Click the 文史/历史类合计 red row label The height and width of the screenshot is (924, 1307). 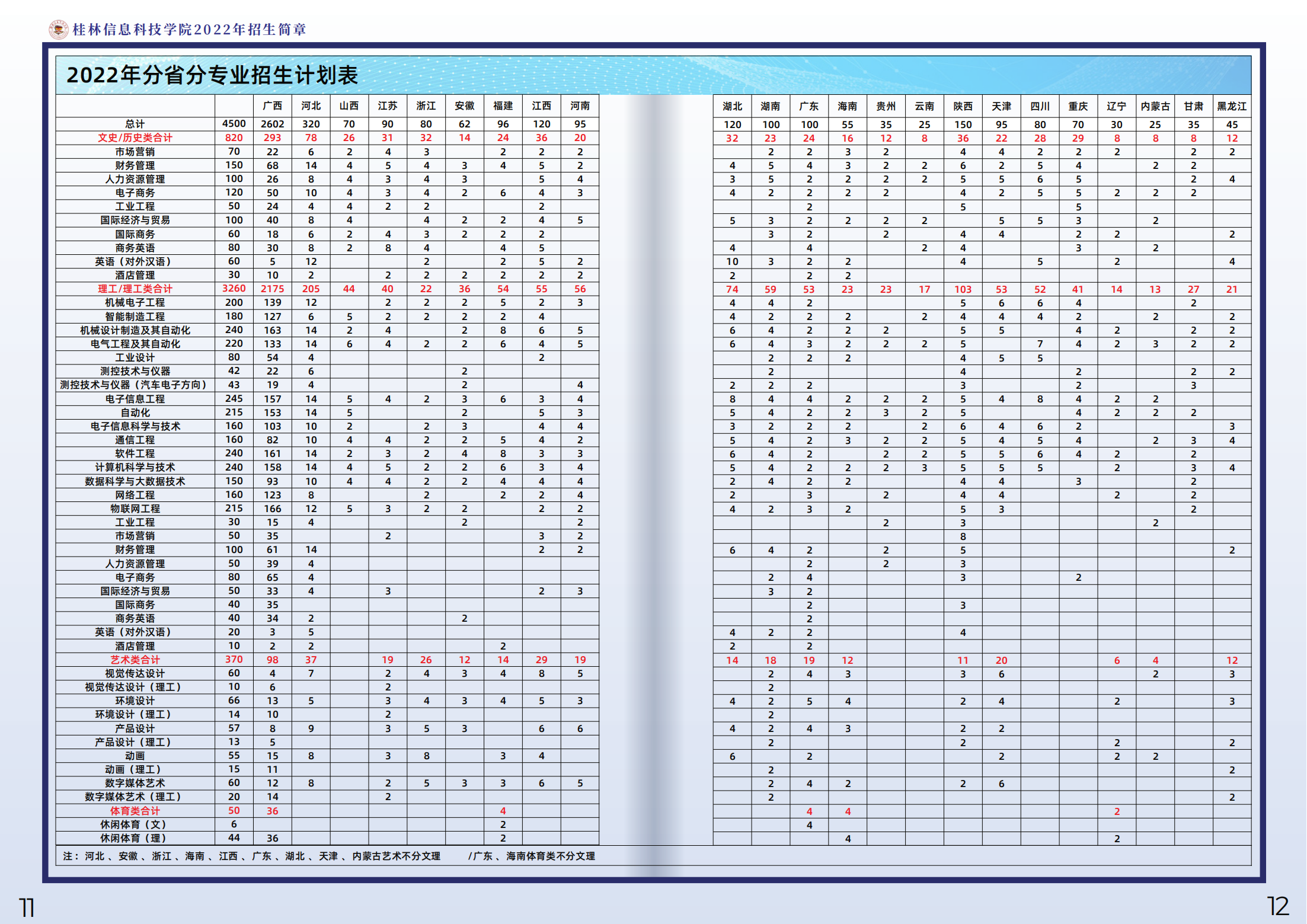(x=135, y=138)
